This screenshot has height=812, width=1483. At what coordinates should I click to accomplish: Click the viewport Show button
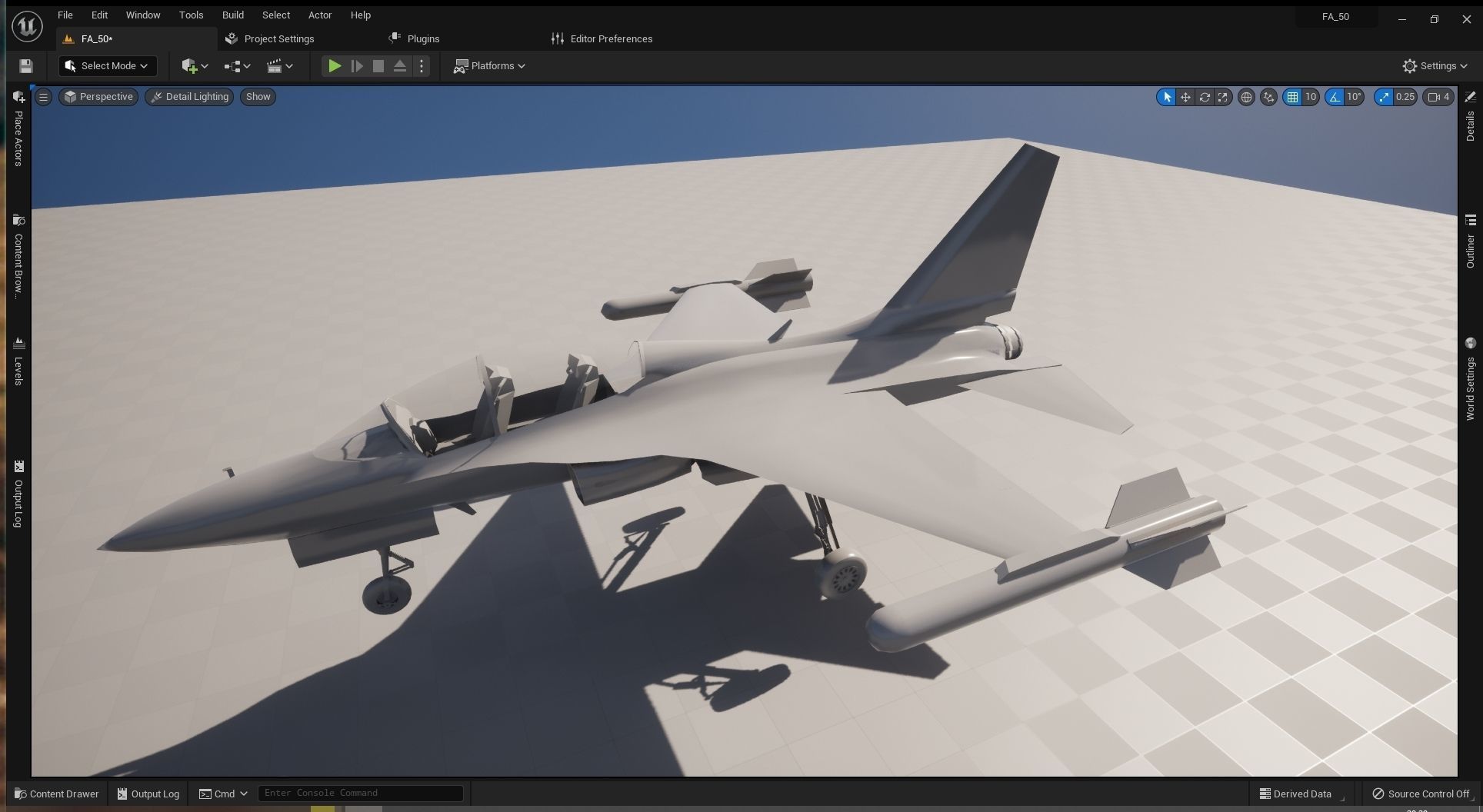[x=258, y=97]
